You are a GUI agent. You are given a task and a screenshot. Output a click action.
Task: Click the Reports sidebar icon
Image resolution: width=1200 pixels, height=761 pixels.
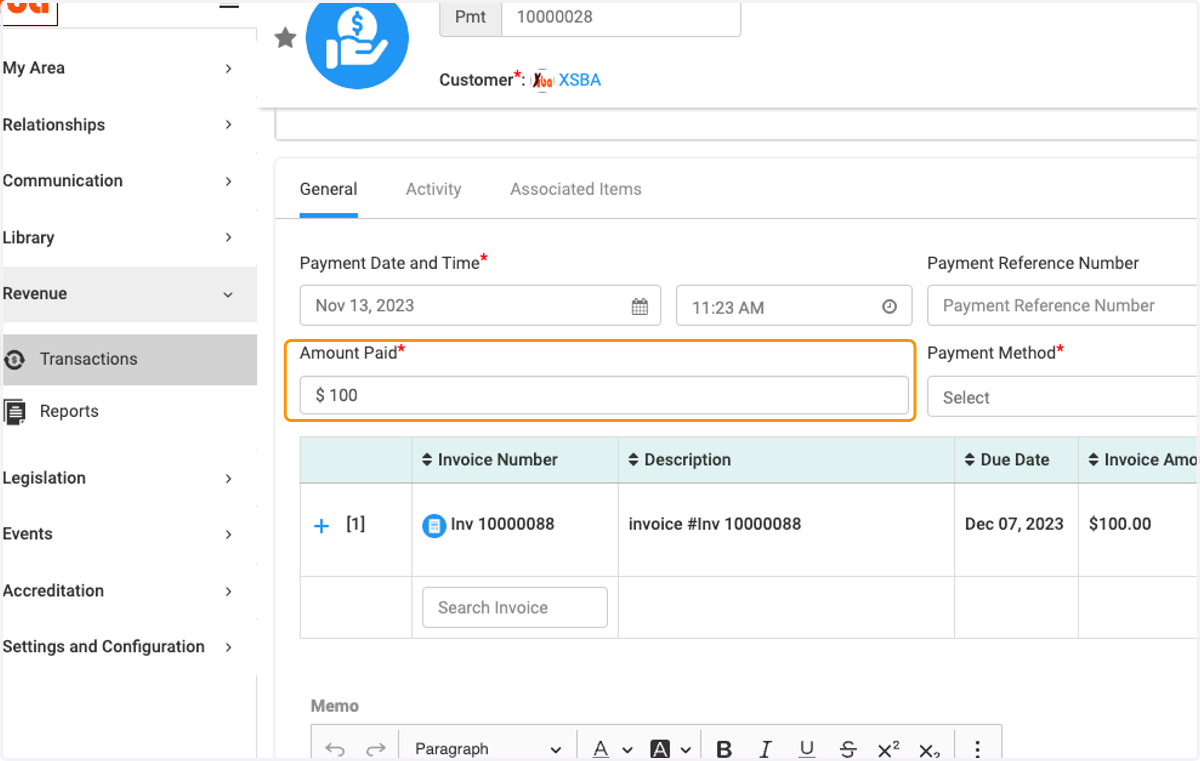coord(14,411)
